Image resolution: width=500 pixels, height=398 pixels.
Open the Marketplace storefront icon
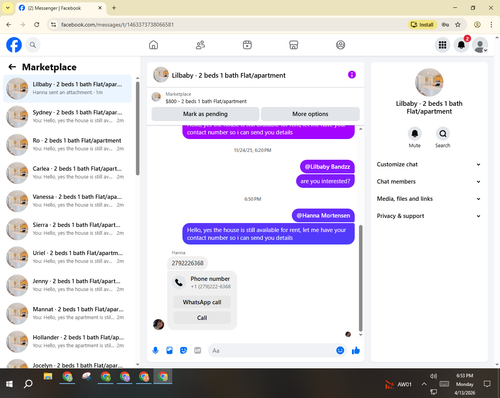[294, 45]
